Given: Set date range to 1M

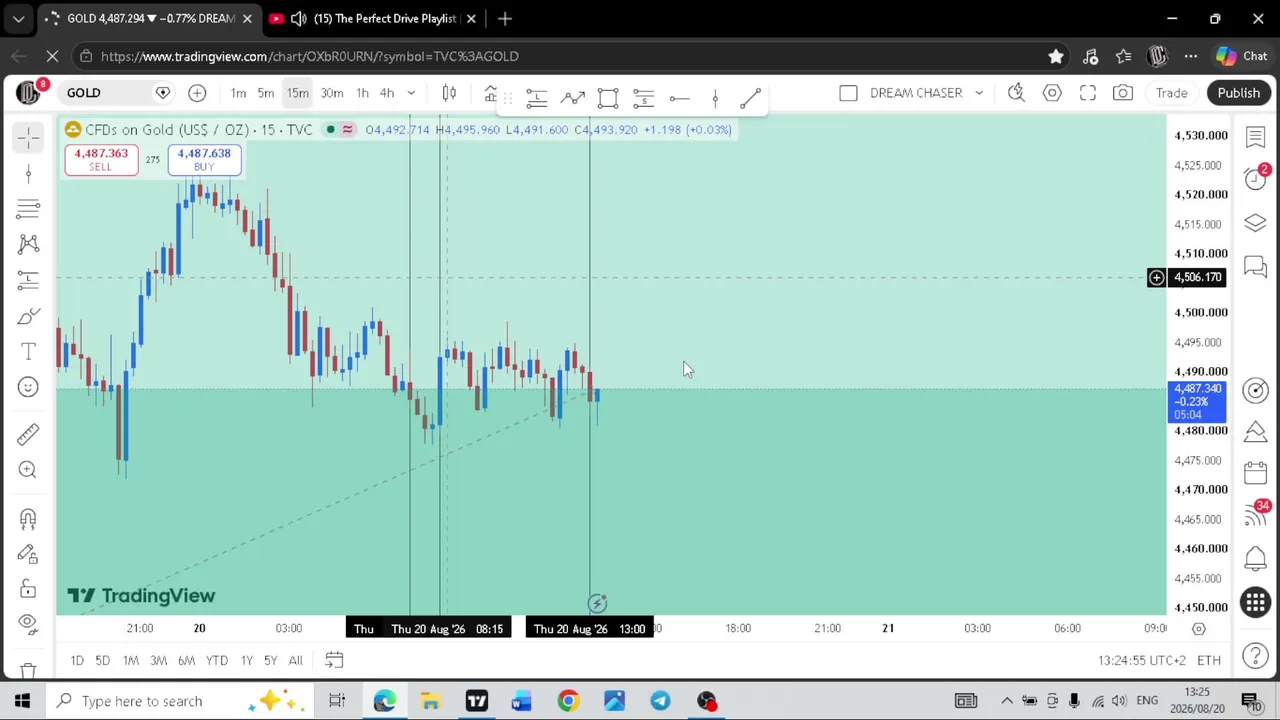Looking at the screenshot, I should 130,660.
